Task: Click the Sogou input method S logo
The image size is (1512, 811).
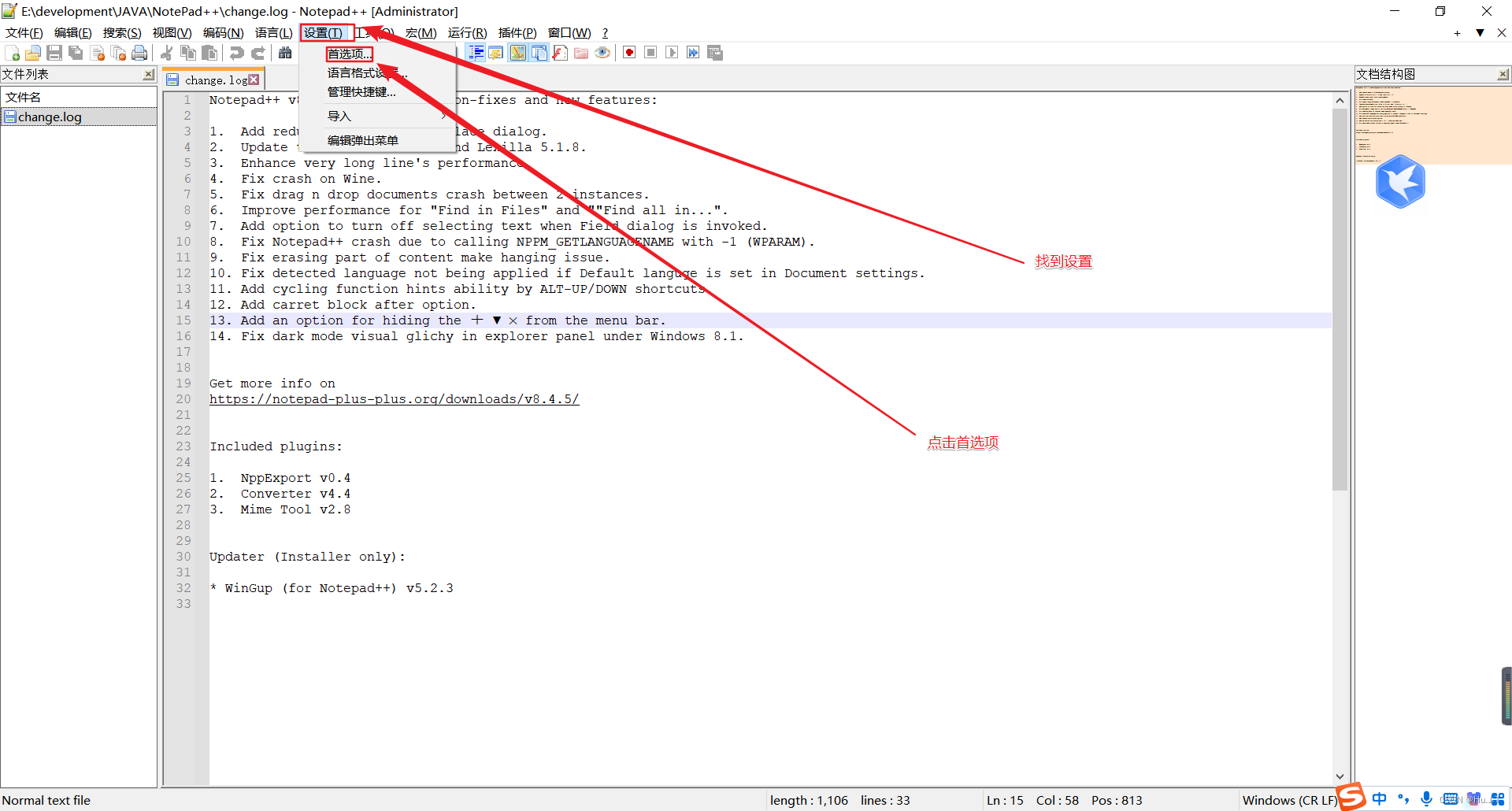Action: point(1351,797)
